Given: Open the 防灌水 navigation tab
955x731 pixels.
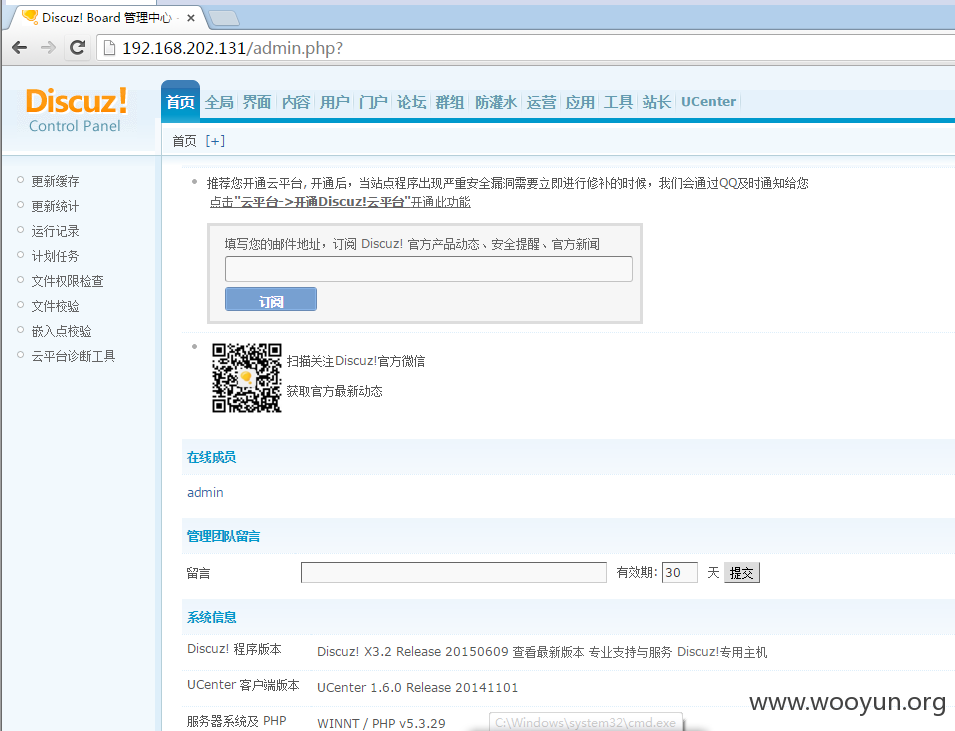Looking at the screenshot, I should click(x=496, y=102).
